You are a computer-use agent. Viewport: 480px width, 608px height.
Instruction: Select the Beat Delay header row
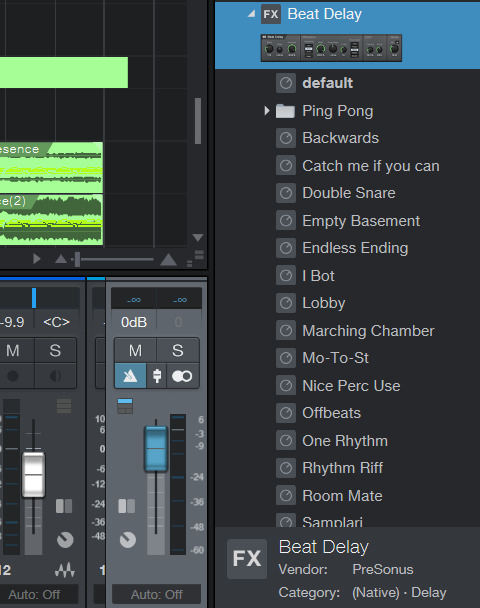(347, 36)
